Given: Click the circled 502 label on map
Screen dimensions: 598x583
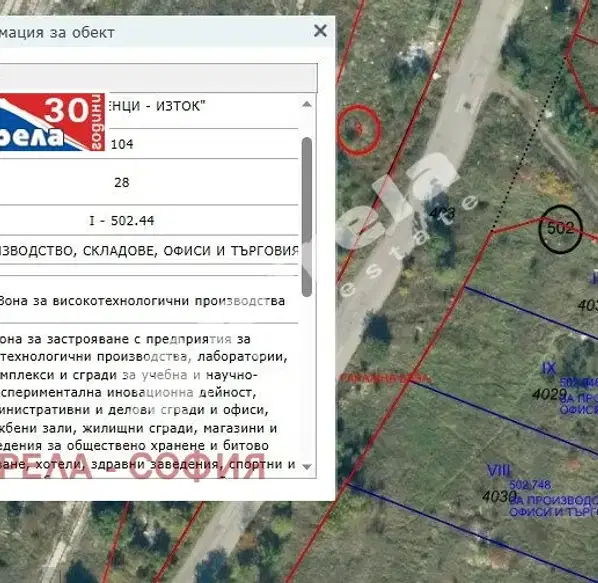Looking at the screenshot, I should [x=560, y=229].
